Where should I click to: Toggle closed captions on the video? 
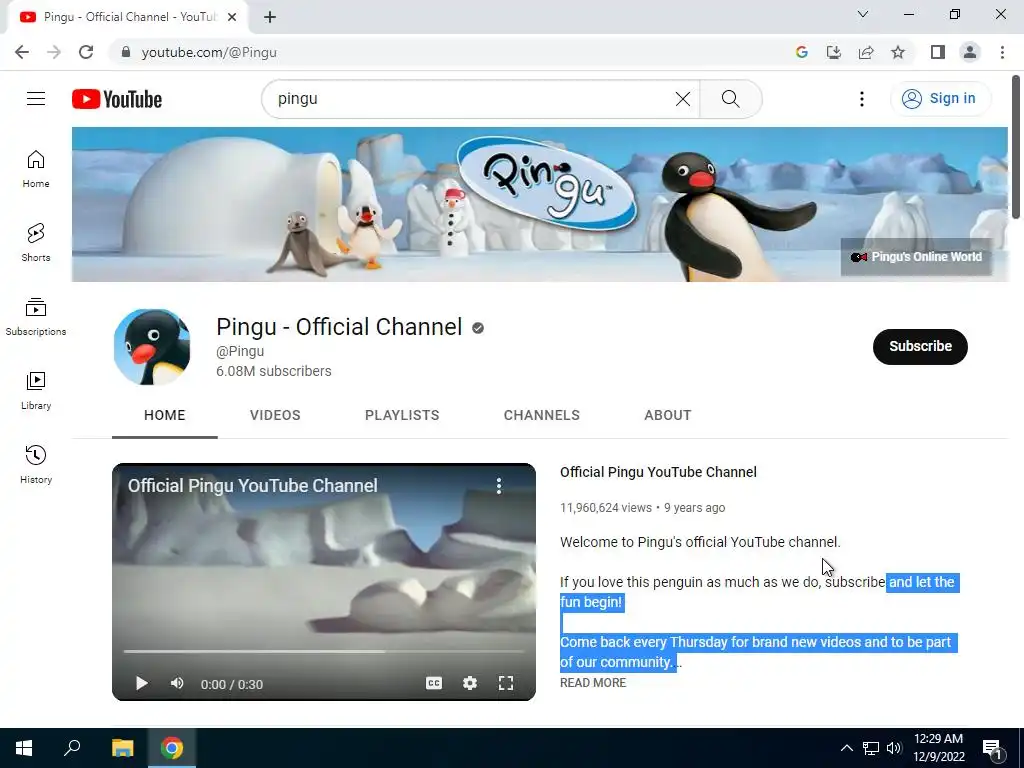pos(434,683)
